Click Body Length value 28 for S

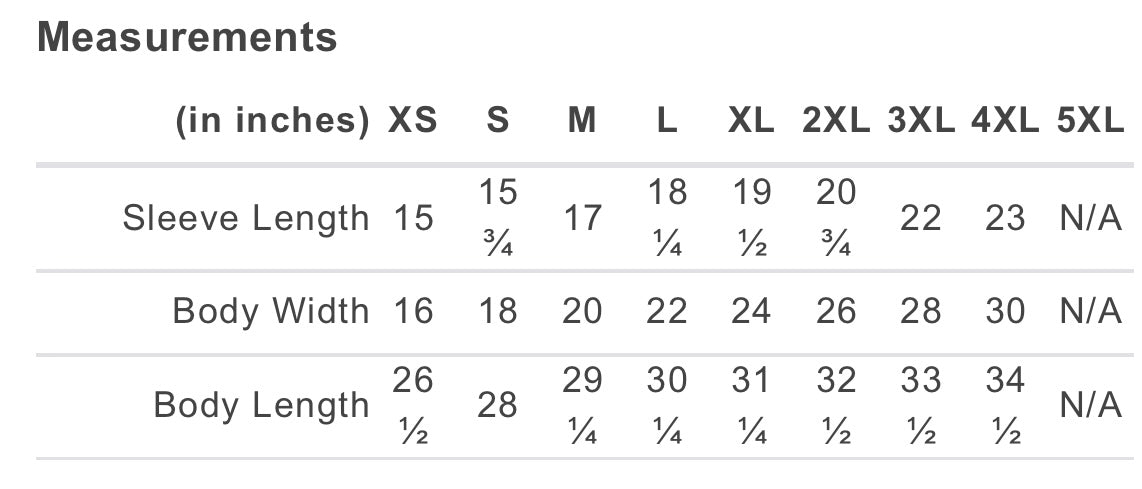[497, 405]
